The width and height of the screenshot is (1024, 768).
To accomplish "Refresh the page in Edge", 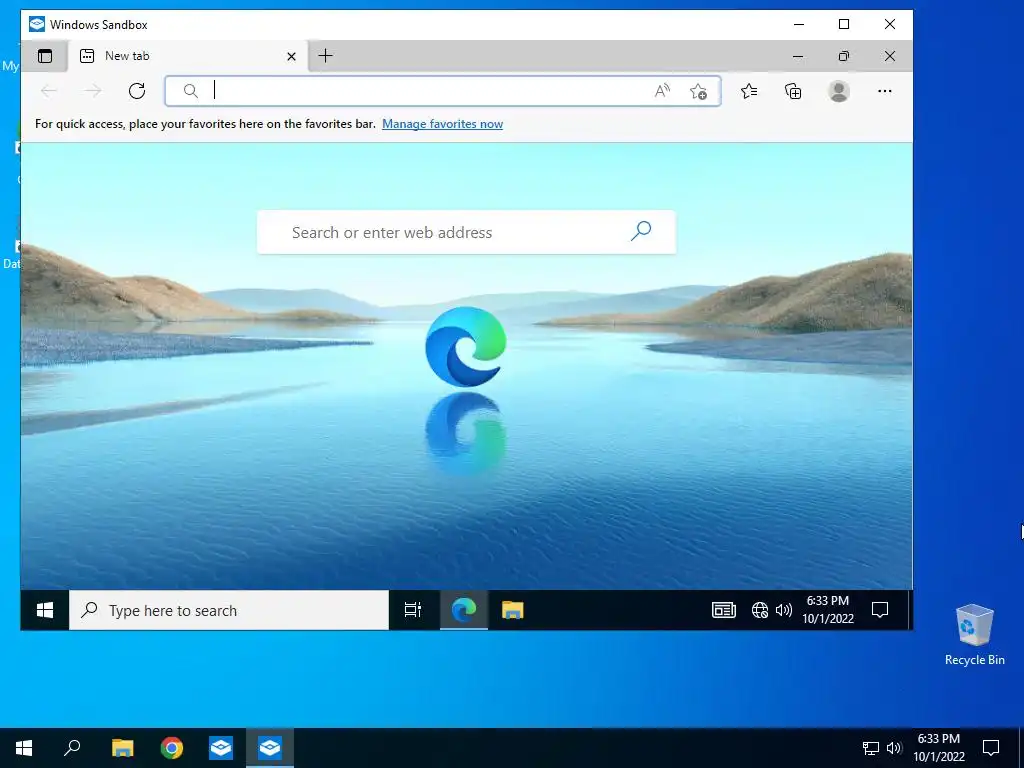I will coord(136,91).
